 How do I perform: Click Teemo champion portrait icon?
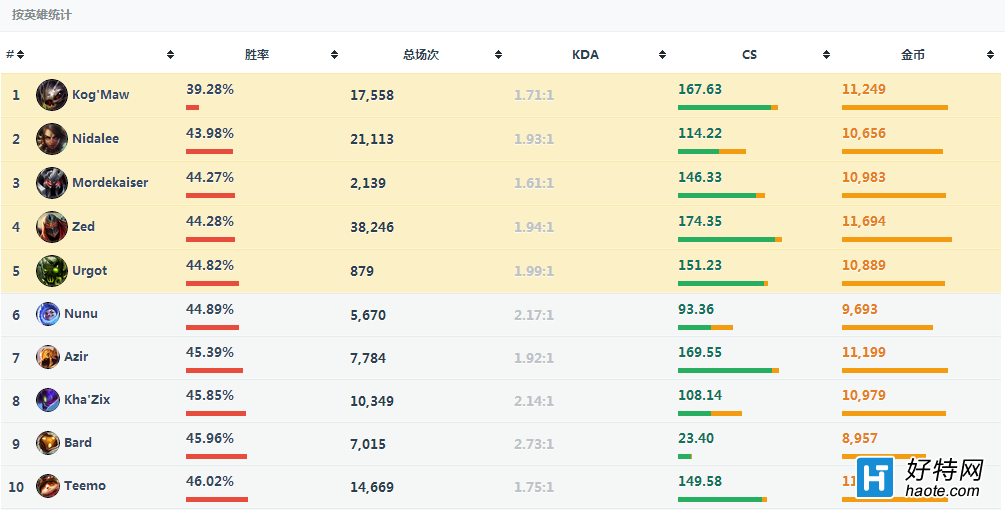47,486
